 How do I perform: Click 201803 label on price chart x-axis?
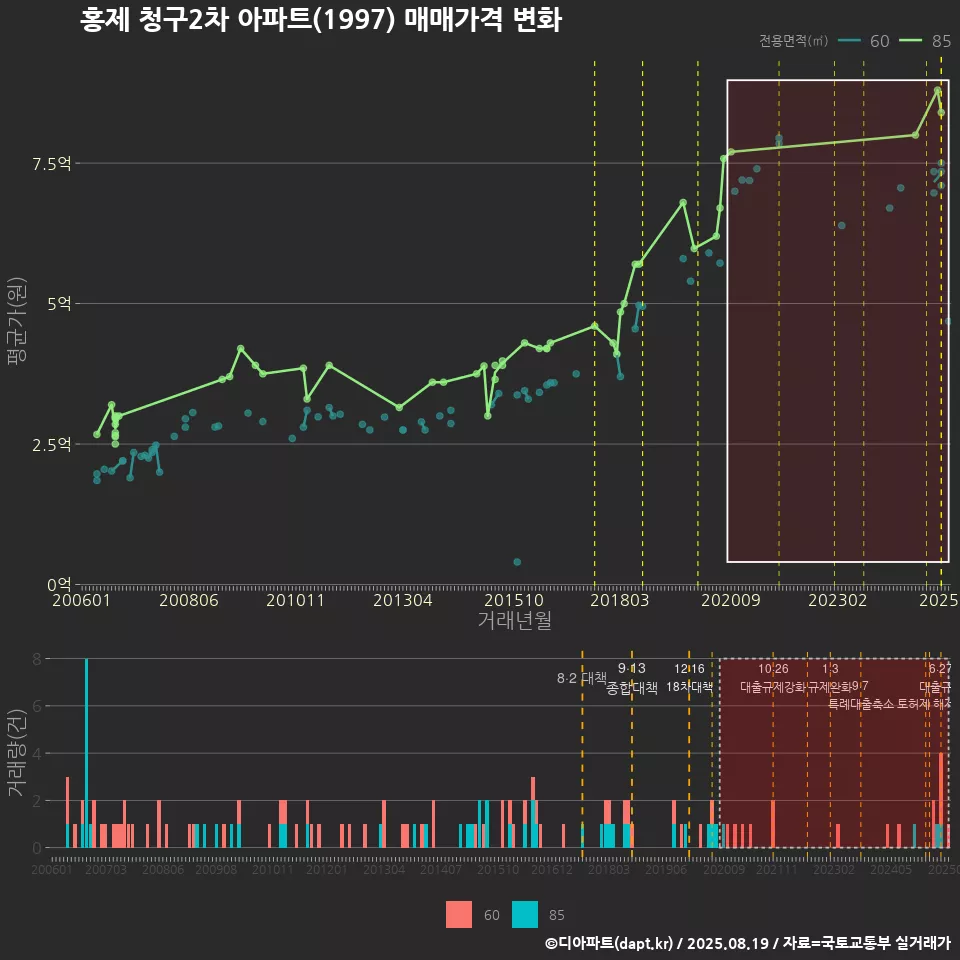click(x=619, y=600)
